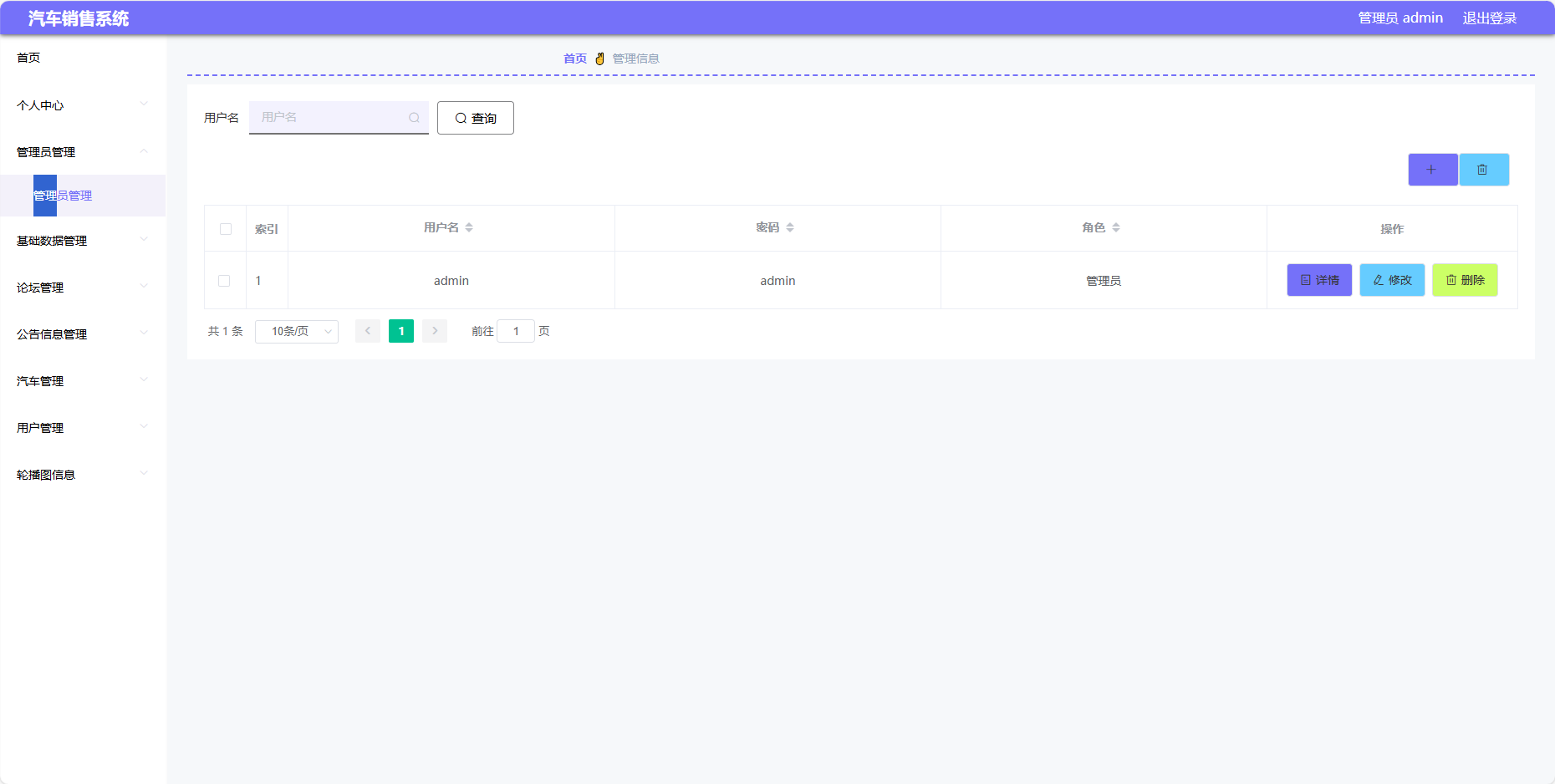Click page number 1 button
The width and height of the screenshot is (1555, 784).
[x=401, y=331]
